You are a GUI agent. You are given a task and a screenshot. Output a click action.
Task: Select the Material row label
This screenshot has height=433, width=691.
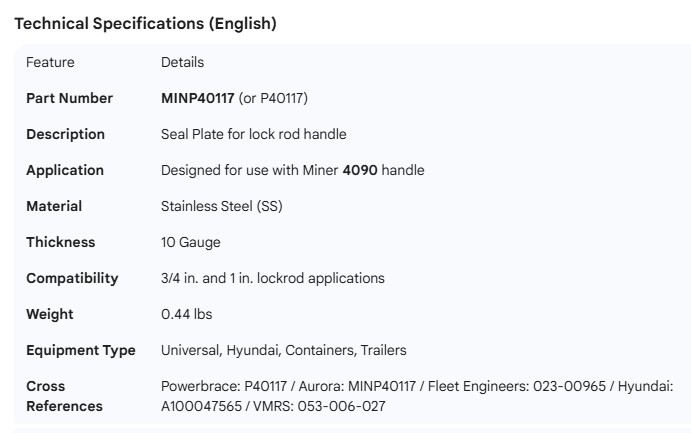54,206
